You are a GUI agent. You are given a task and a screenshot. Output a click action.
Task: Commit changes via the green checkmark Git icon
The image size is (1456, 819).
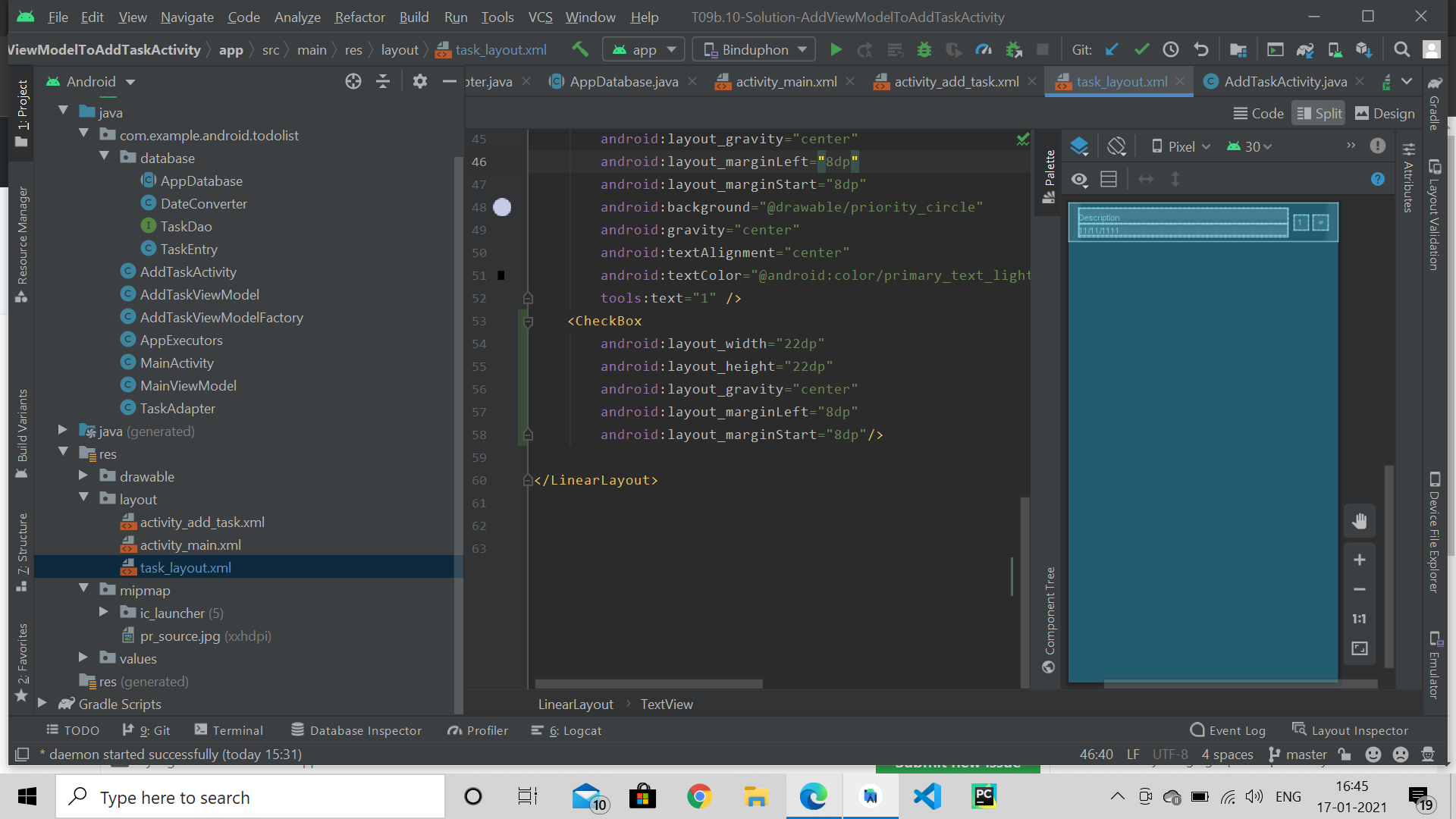1141,49
